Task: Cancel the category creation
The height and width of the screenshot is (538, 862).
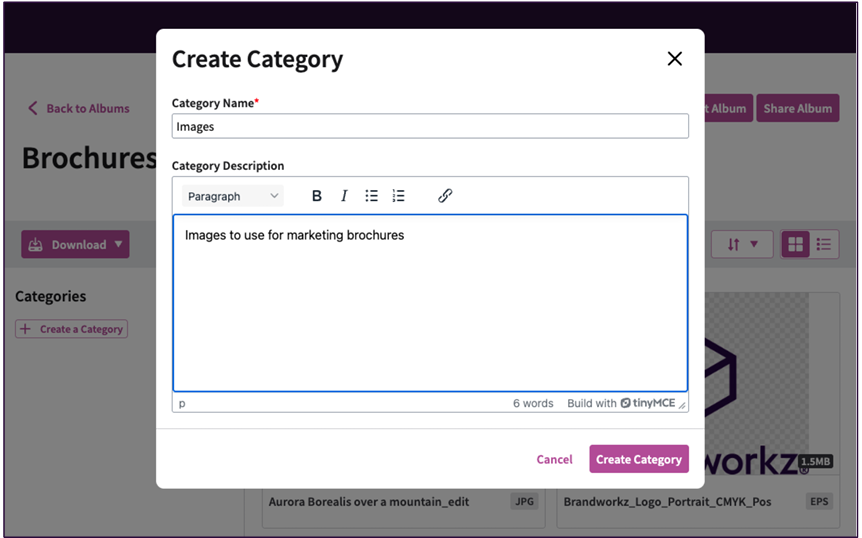Action: (554, 459)
